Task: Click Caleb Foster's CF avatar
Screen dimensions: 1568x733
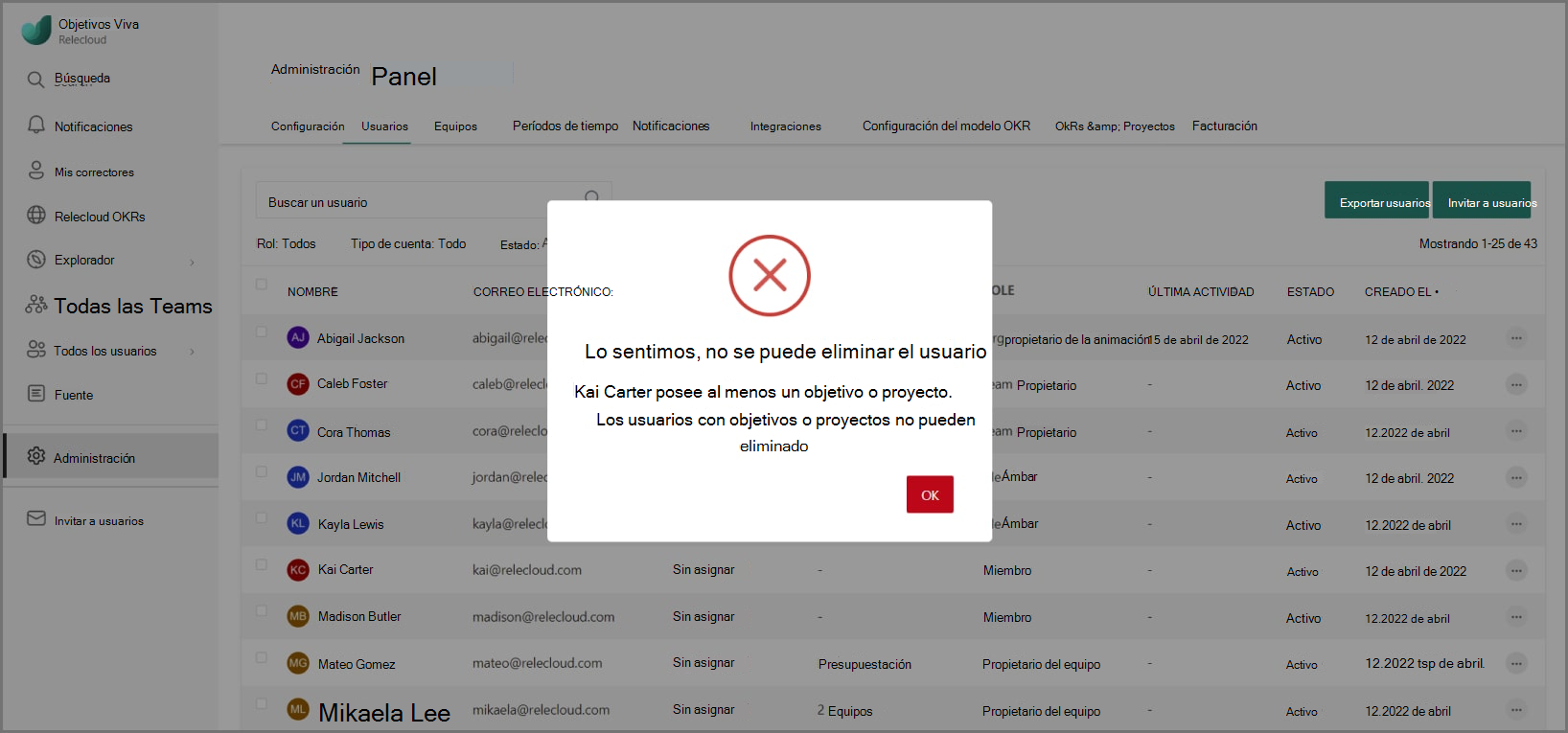Action: pyautogui.click(x=298, y=383)
